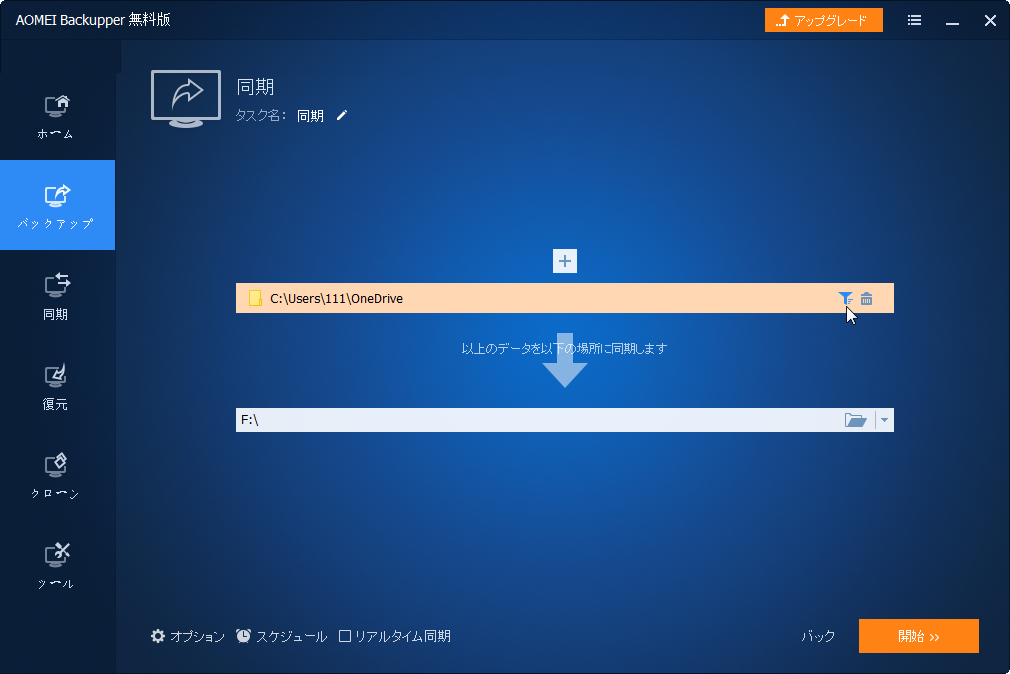
Task: Open オプション settings
Action: coord(187,637)
